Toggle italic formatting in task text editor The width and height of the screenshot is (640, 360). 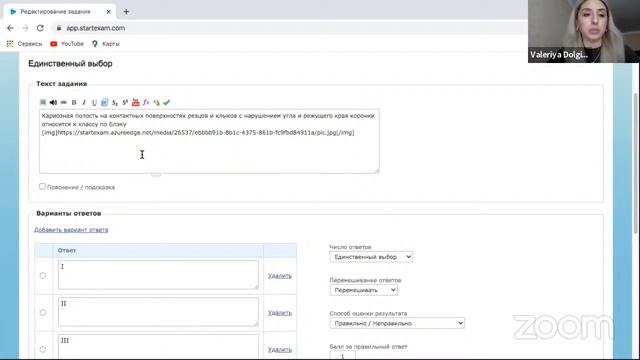coord(84,102)
